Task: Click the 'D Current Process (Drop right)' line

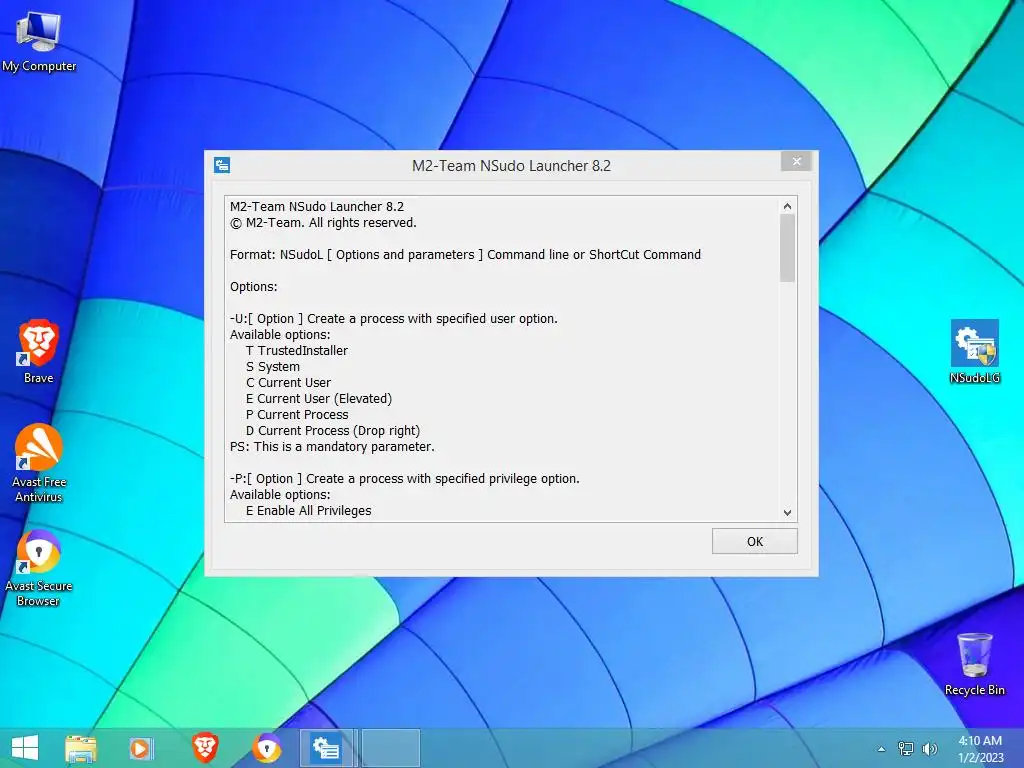Action: pos(332,430)
